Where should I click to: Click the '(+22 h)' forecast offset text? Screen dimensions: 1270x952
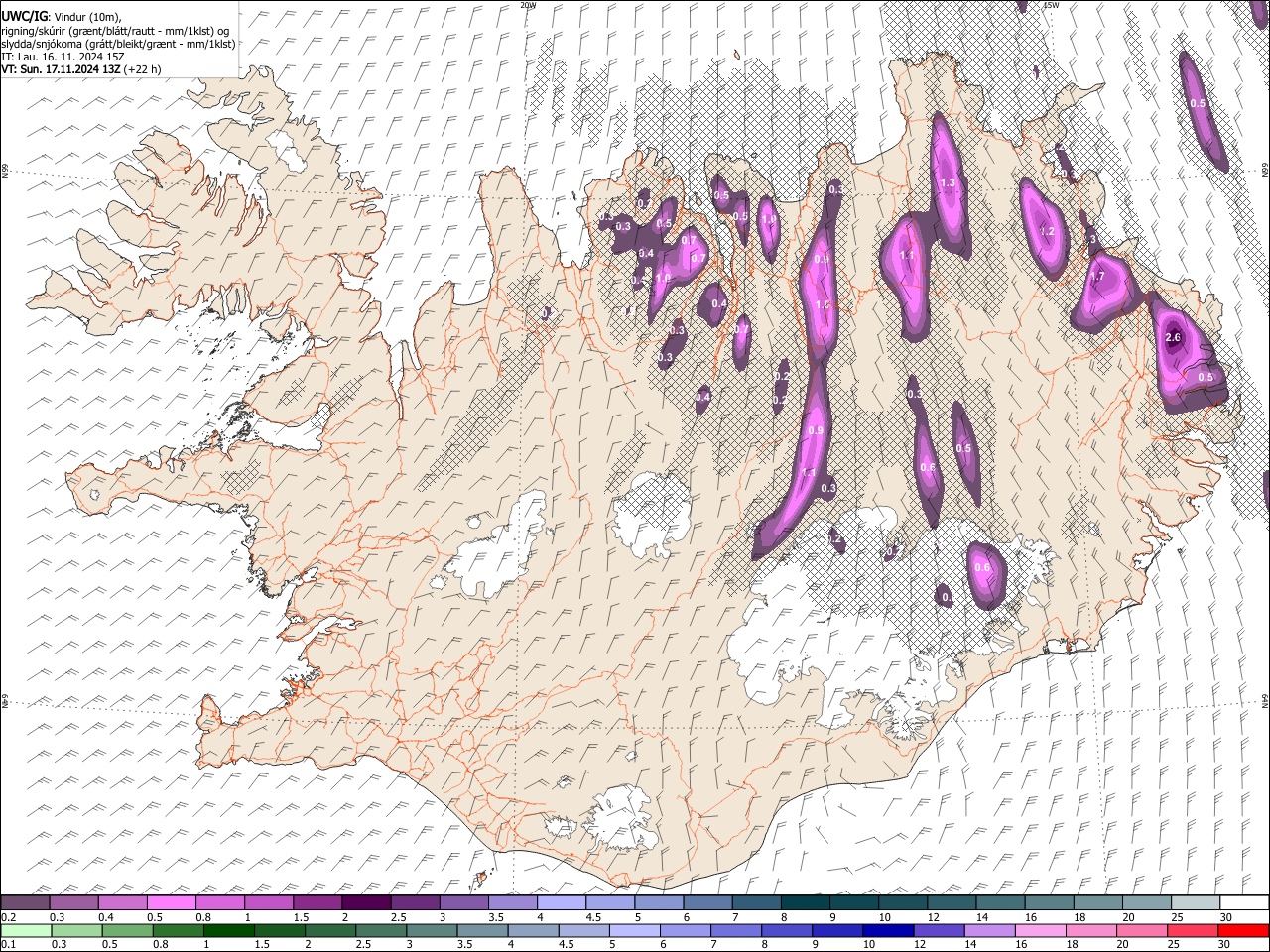coord(143,69)
